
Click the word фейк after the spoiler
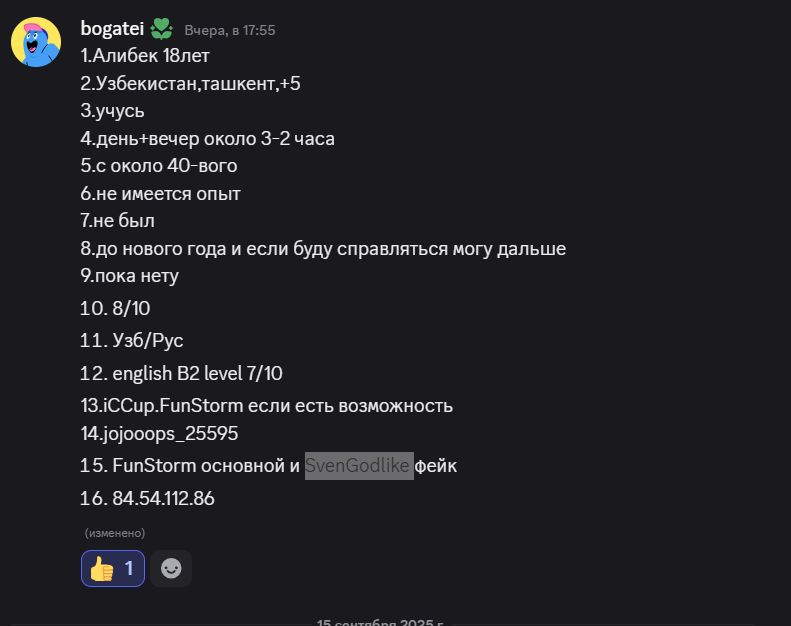[x=435, y=466]
